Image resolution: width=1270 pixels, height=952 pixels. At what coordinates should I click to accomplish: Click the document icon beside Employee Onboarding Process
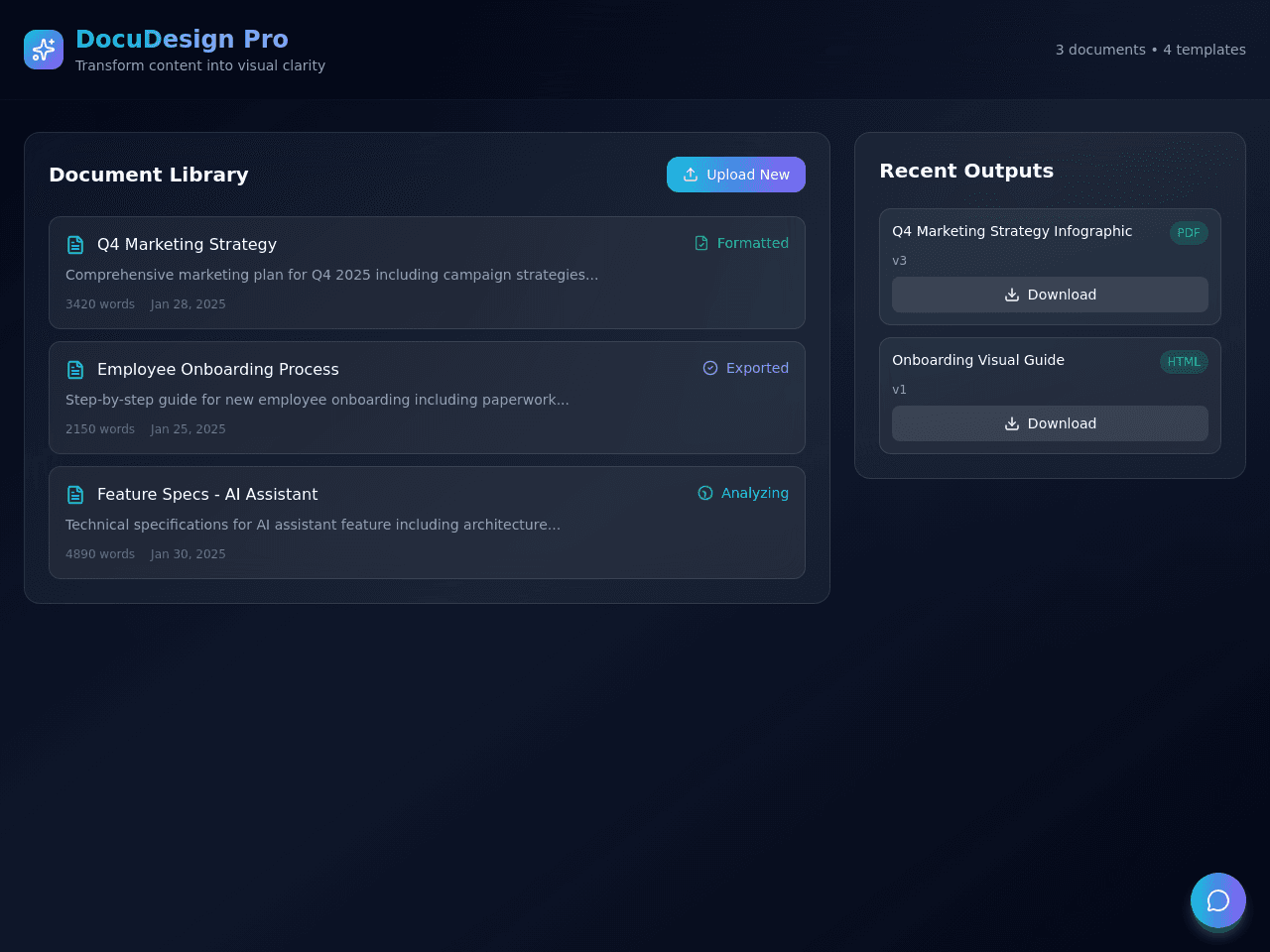[x=75, y=370]
